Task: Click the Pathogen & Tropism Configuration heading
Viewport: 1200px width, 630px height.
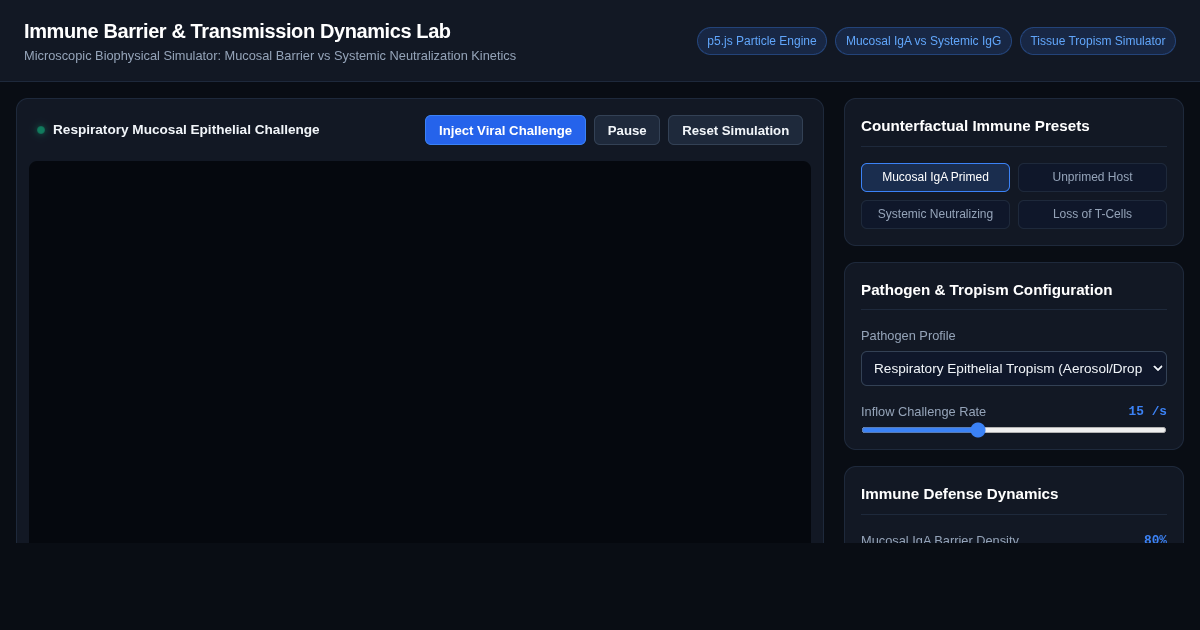Action: 986,289
